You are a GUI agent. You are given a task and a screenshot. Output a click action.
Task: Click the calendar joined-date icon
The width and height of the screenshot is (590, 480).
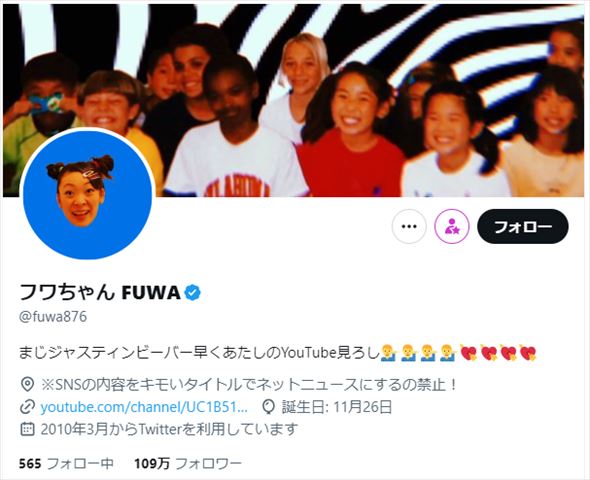click(x=27, y=429)
